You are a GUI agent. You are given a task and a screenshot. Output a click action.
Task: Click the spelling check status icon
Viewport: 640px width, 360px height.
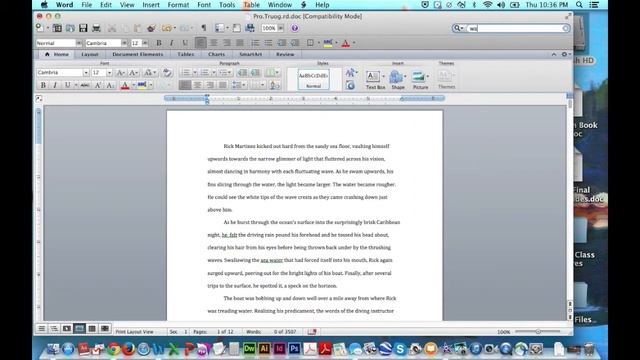312,331
